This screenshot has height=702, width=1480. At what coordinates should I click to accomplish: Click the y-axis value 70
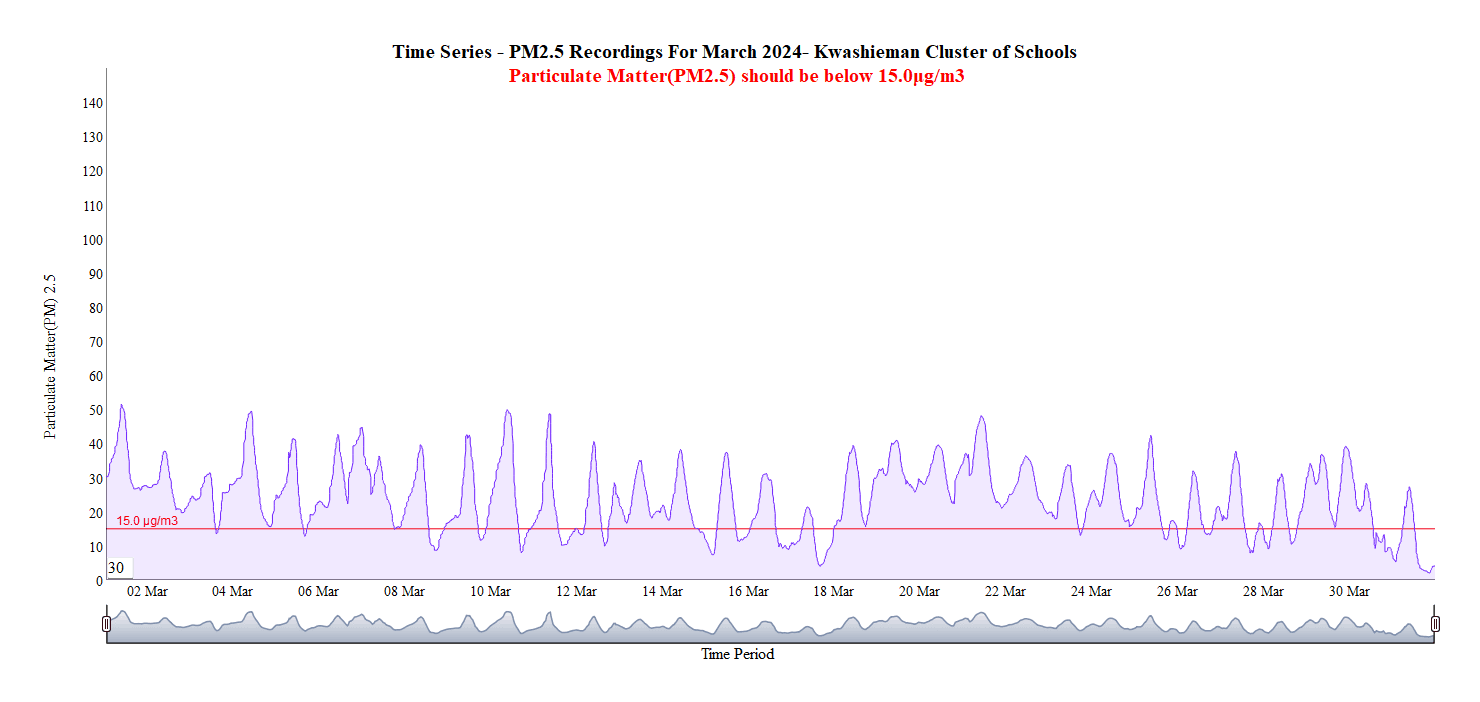point(96,342)
